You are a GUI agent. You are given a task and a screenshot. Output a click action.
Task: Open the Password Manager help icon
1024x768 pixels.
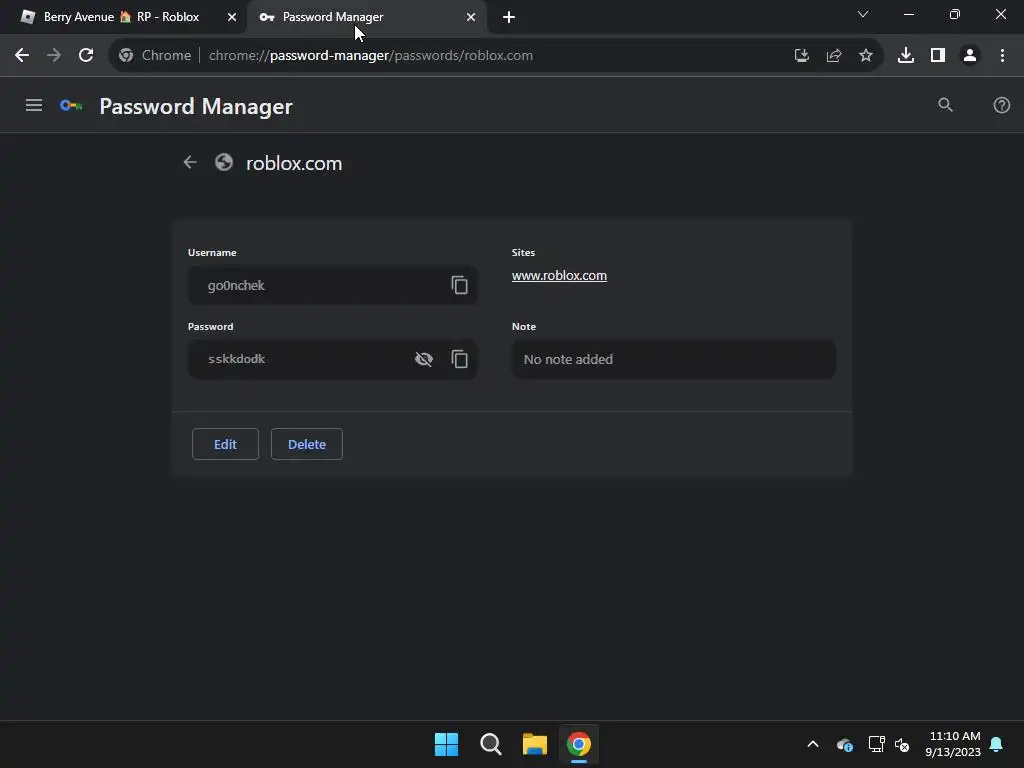click(1001, 105)
